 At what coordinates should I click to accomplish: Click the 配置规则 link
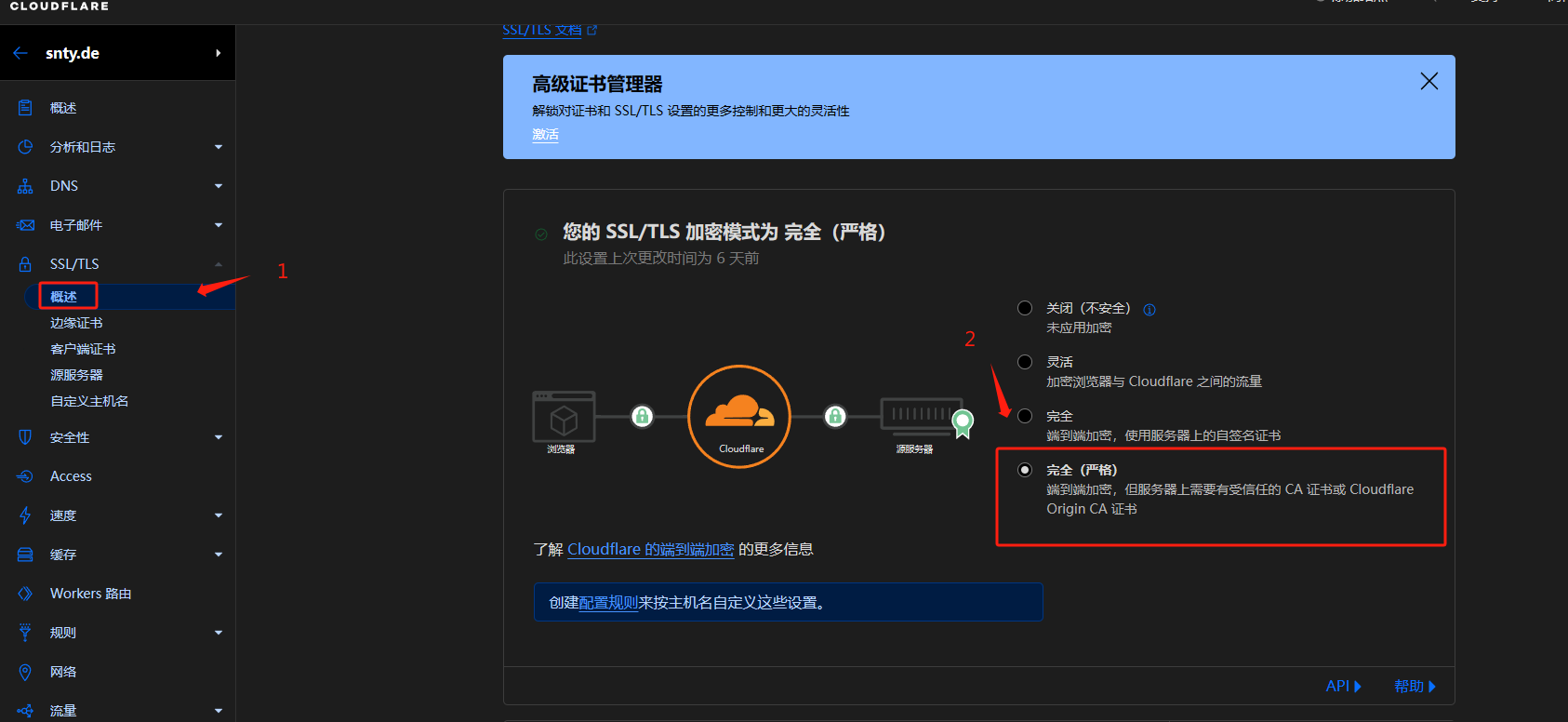(608, 603)
